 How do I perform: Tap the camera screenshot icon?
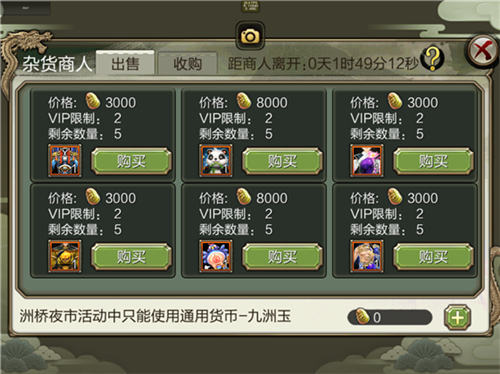pyautogui.click(x=250, y=36)
